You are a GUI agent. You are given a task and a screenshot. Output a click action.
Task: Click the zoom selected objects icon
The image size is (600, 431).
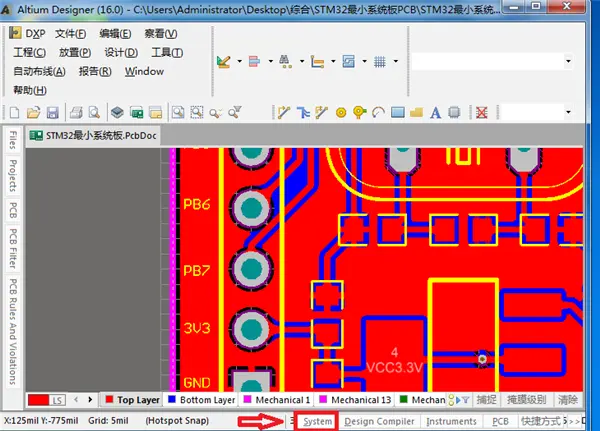[197, 113]
